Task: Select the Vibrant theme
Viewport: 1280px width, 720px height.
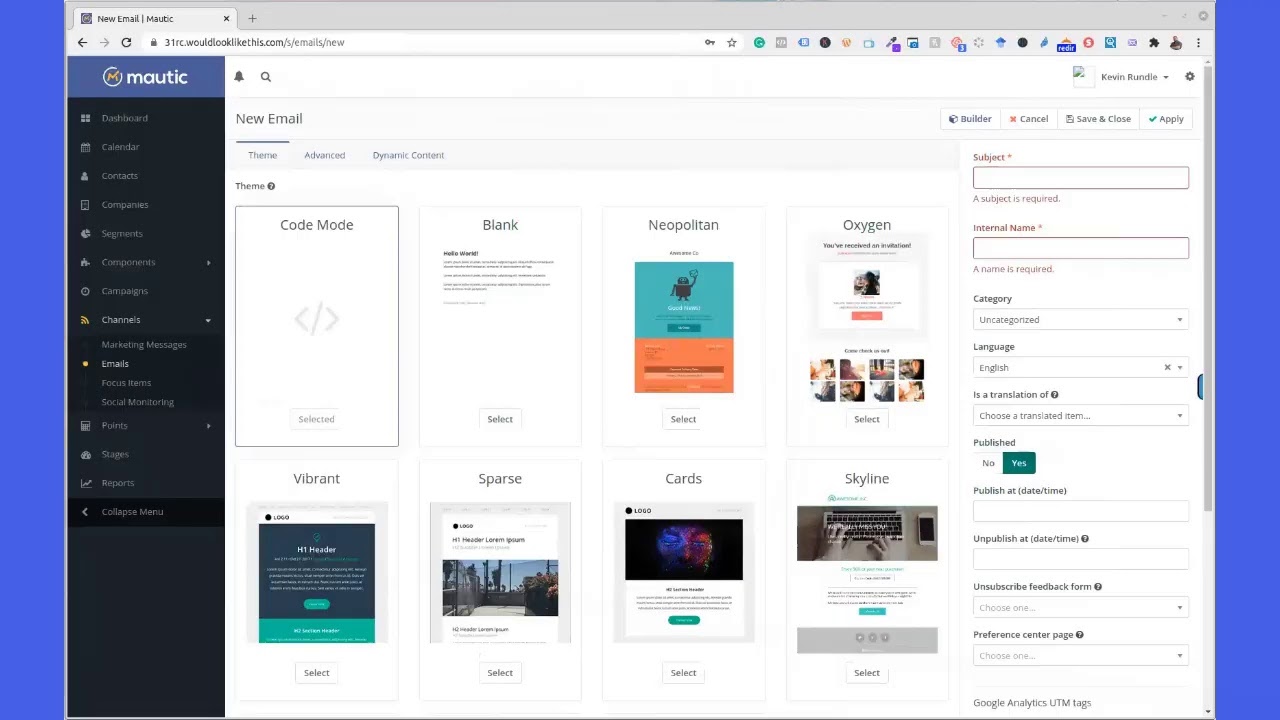Action: pos(316,673)
